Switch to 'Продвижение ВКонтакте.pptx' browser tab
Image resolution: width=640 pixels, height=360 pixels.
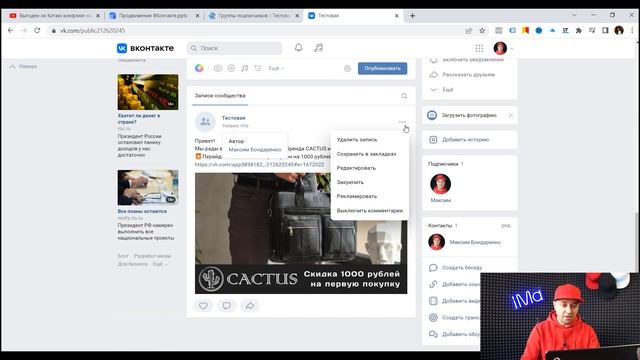point(154,16)
